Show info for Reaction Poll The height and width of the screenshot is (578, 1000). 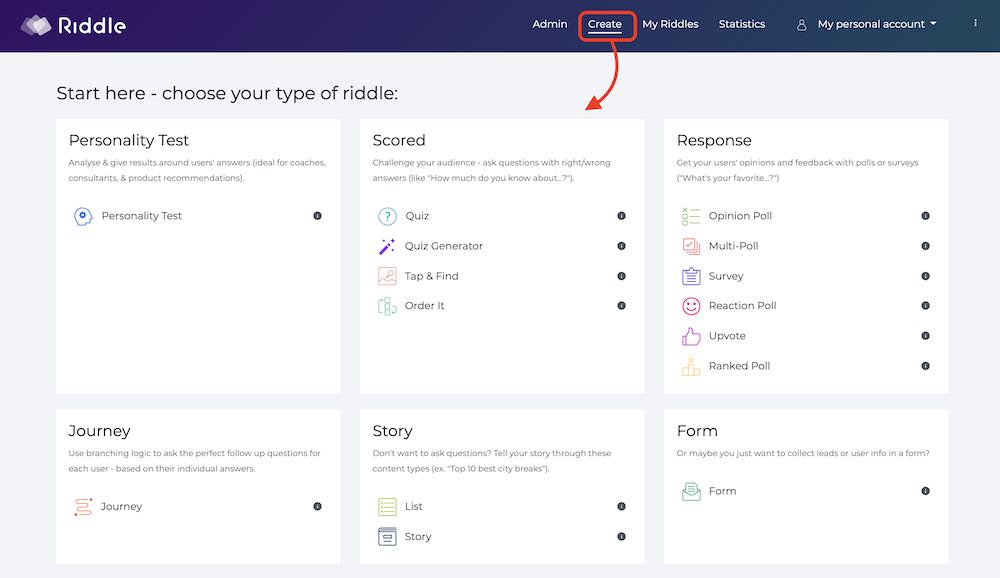925,306
